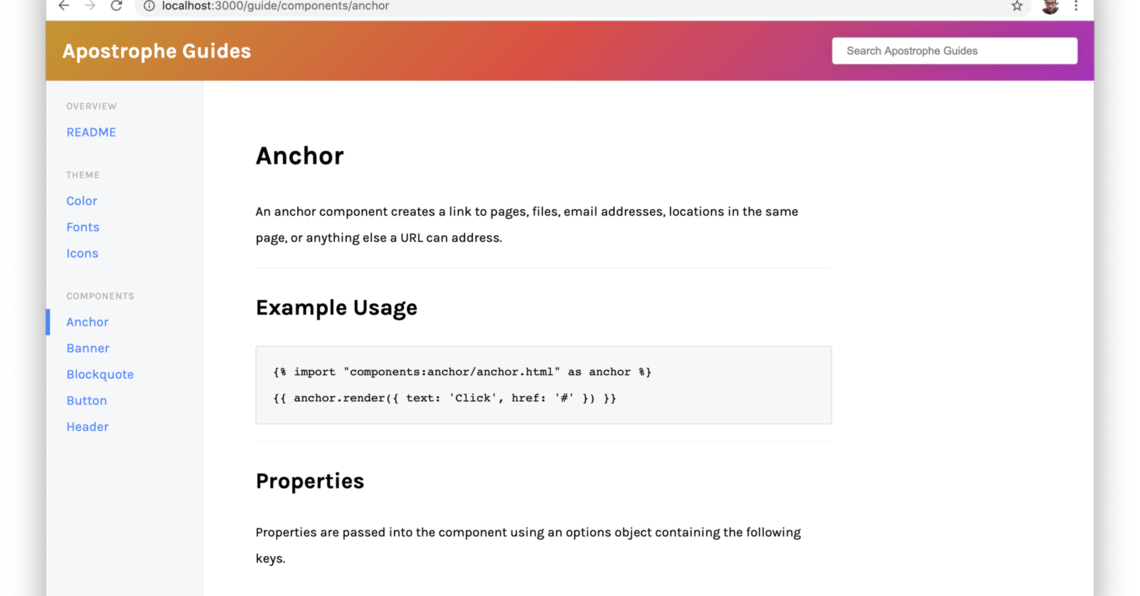Viewport: 1140px width, 596px height.
Task: Open the Button component page
Action: 86,400
